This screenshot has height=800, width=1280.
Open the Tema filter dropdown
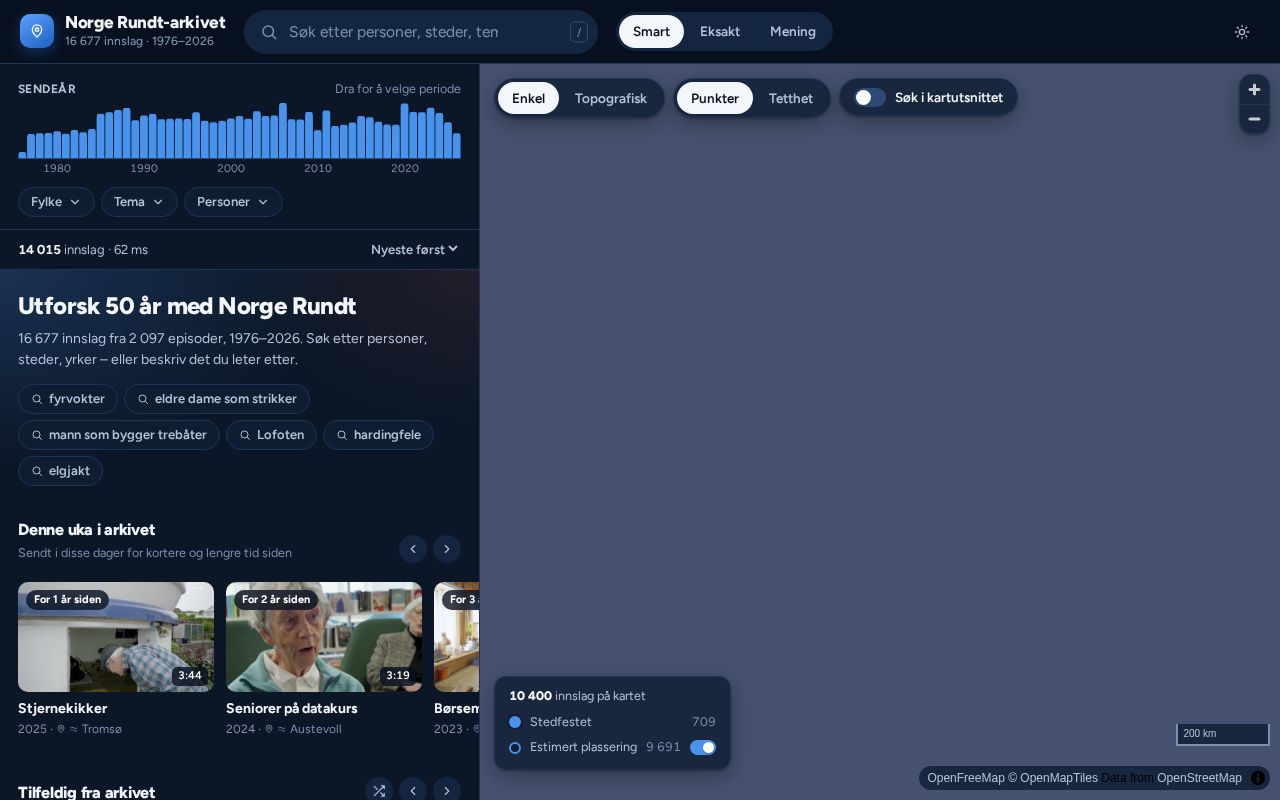click(x=139, y=202)
